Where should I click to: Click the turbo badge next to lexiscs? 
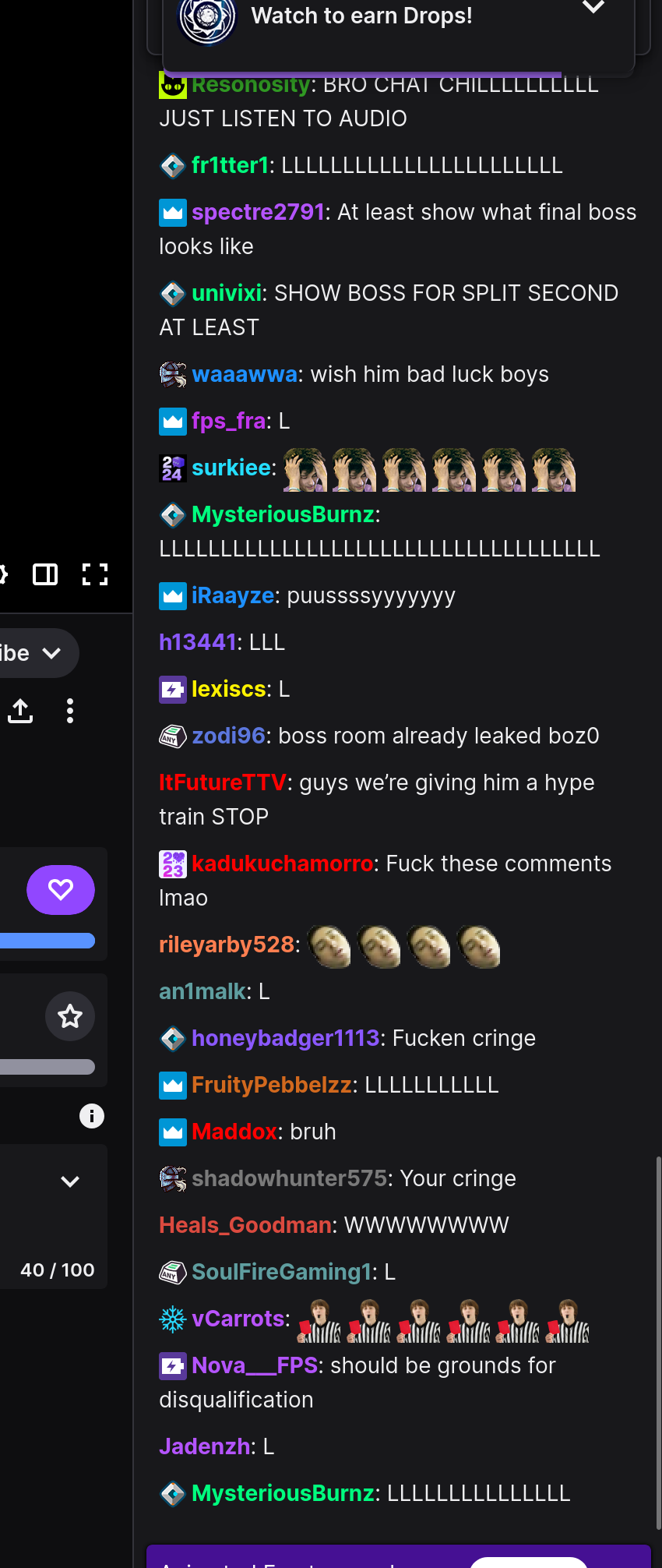point(173,689)
